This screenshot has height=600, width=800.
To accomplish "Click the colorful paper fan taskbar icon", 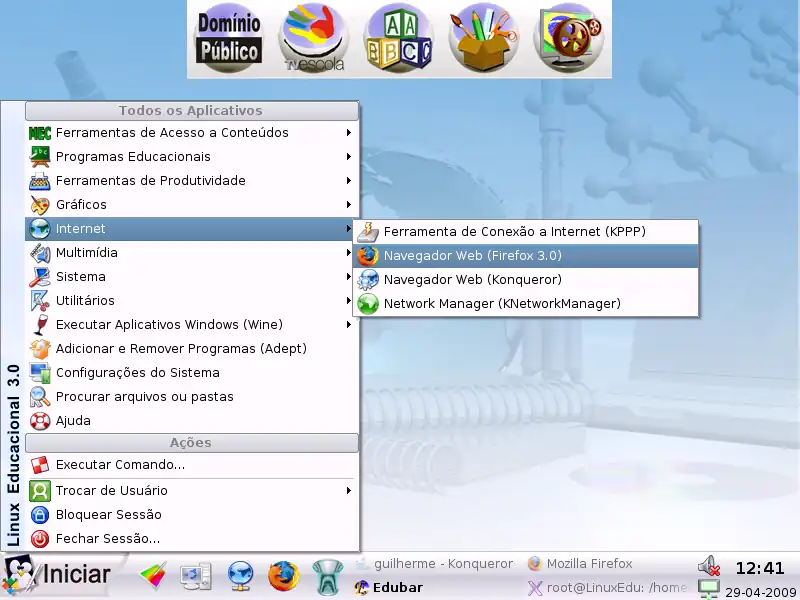I will pyautogui.click(x=154, y=575).
